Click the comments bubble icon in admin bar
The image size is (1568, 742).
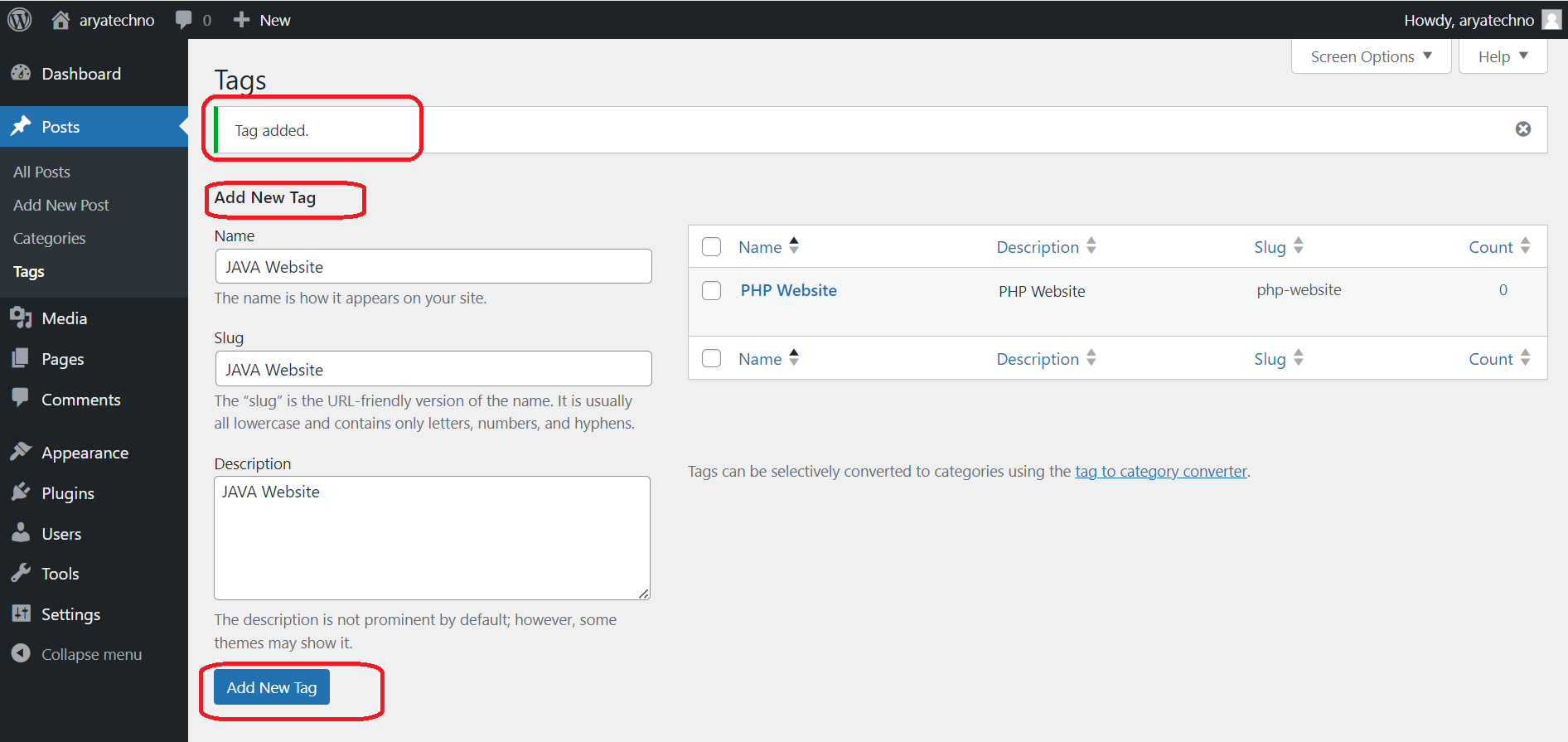point(184,20)
